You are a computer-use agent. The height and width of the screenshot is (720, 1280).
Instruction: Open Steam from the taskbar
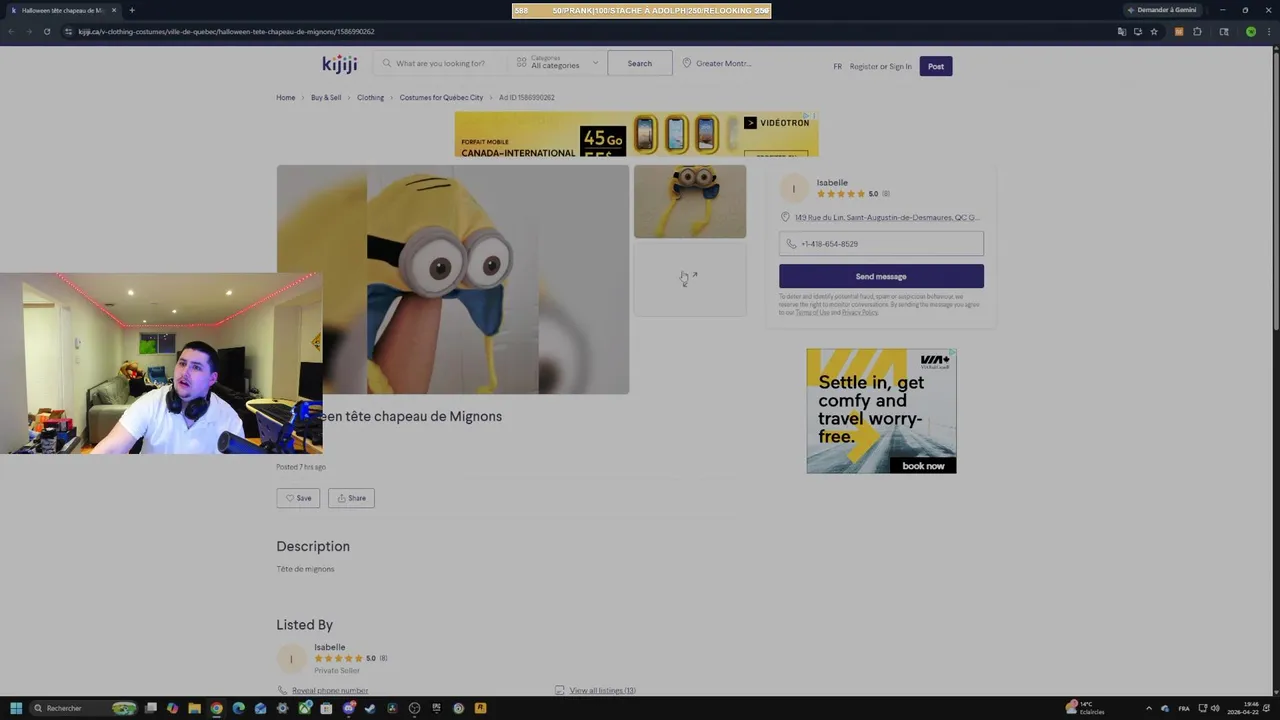(370, 708)
